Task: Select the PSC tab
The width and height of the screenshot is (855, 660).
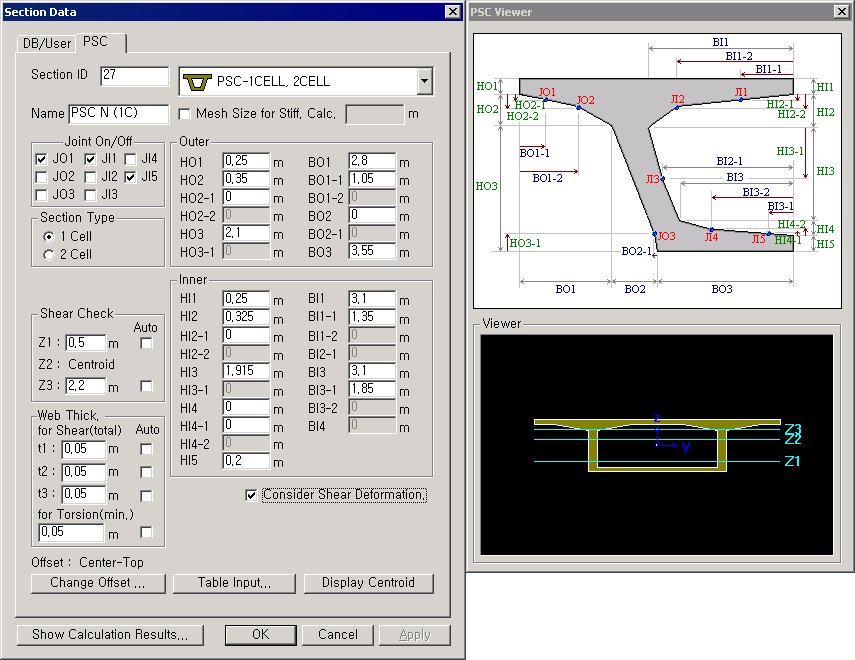Action: point(95,41)
